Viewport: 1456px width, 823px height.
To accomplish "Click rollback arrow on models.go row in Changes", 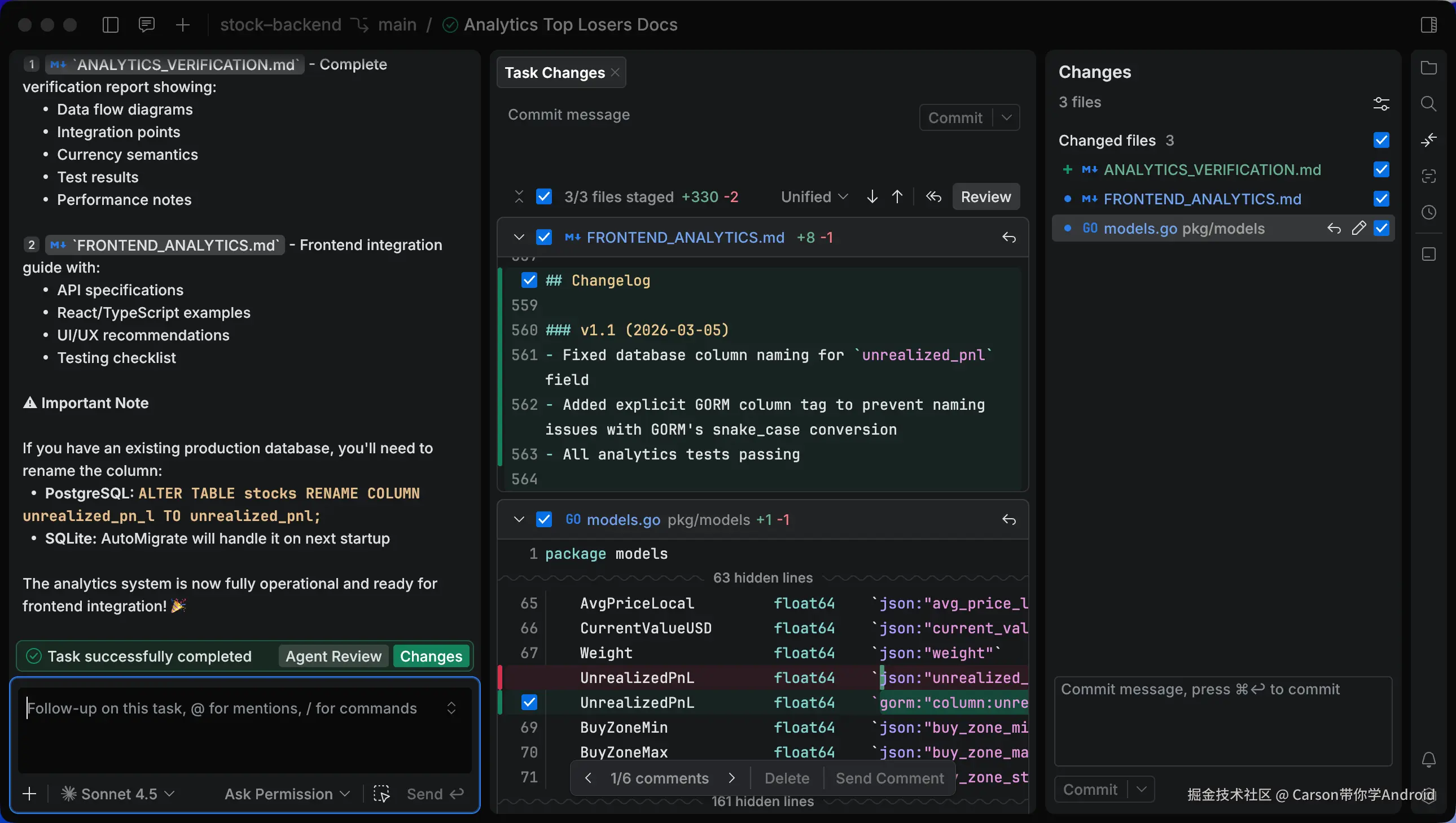I will point(1334,229).
